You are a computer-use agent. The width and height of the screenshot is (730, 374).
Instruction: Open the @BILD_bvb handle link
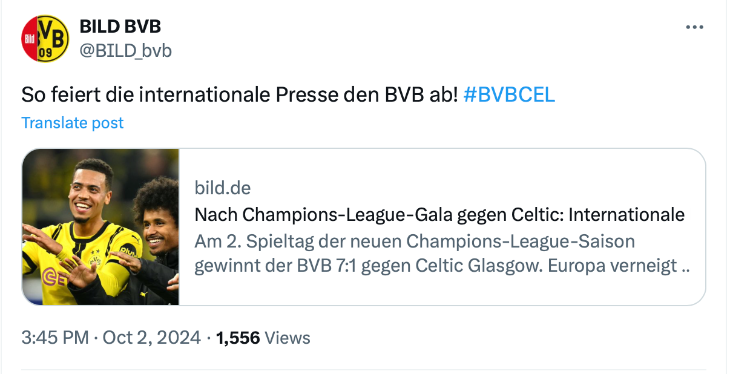point(126,50)
